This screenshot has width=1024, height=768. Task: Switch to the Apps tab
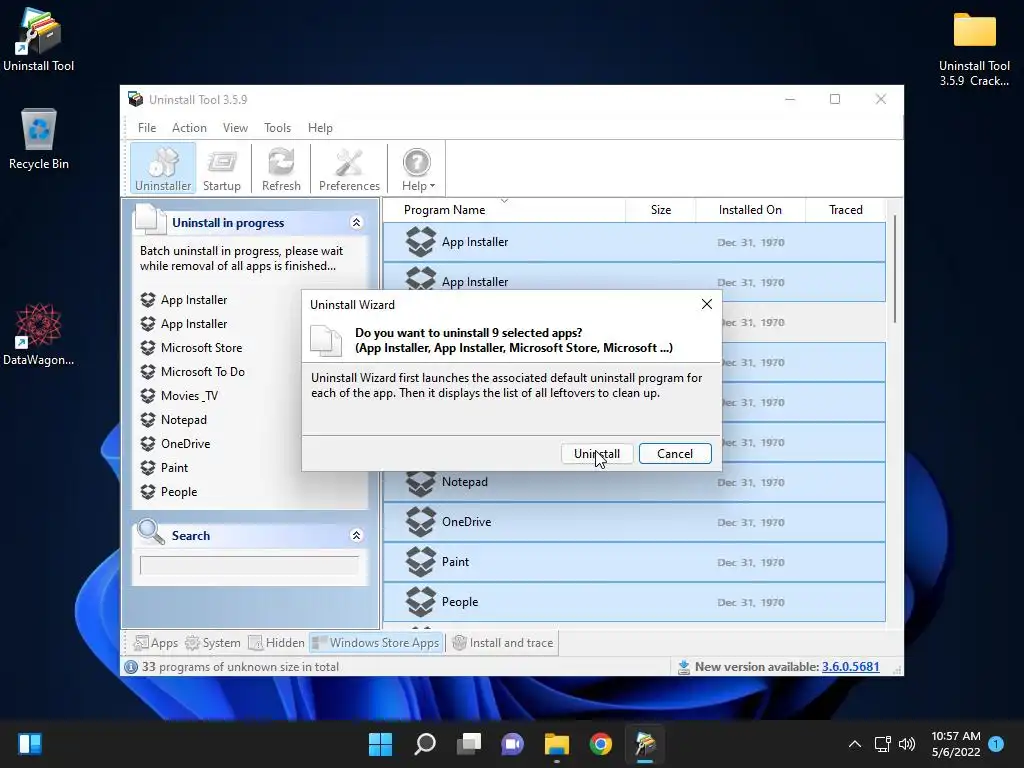(x=155, y=643)
